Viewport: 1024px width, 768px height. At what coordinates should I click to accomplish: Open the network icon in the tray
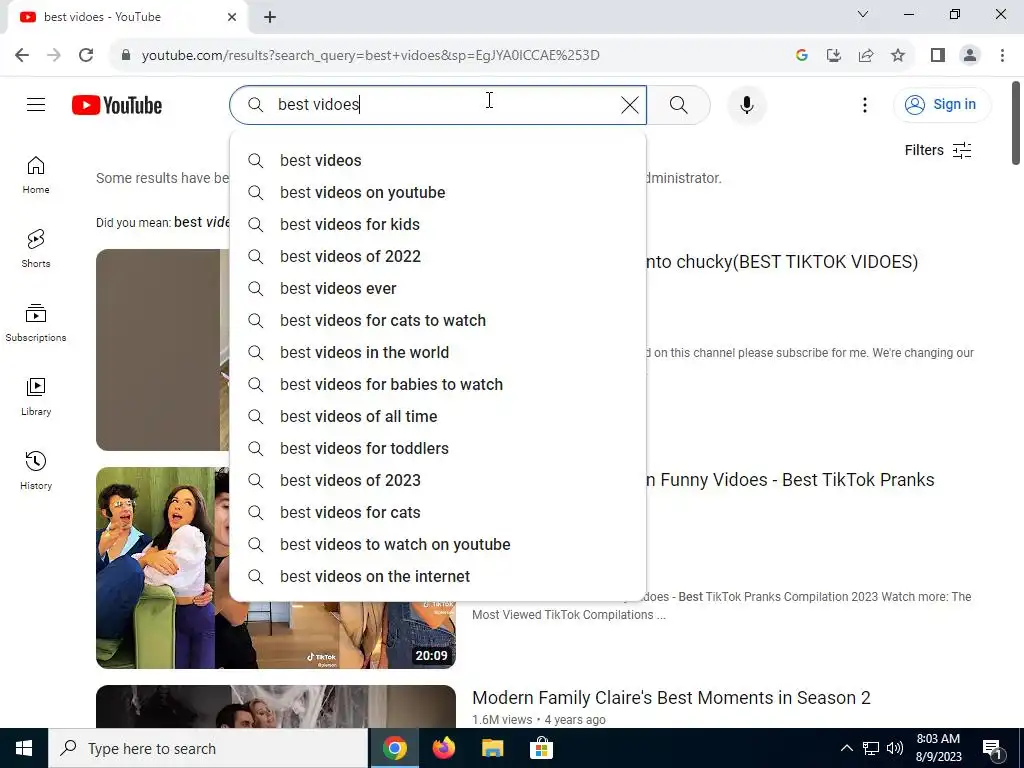[871, 748]
